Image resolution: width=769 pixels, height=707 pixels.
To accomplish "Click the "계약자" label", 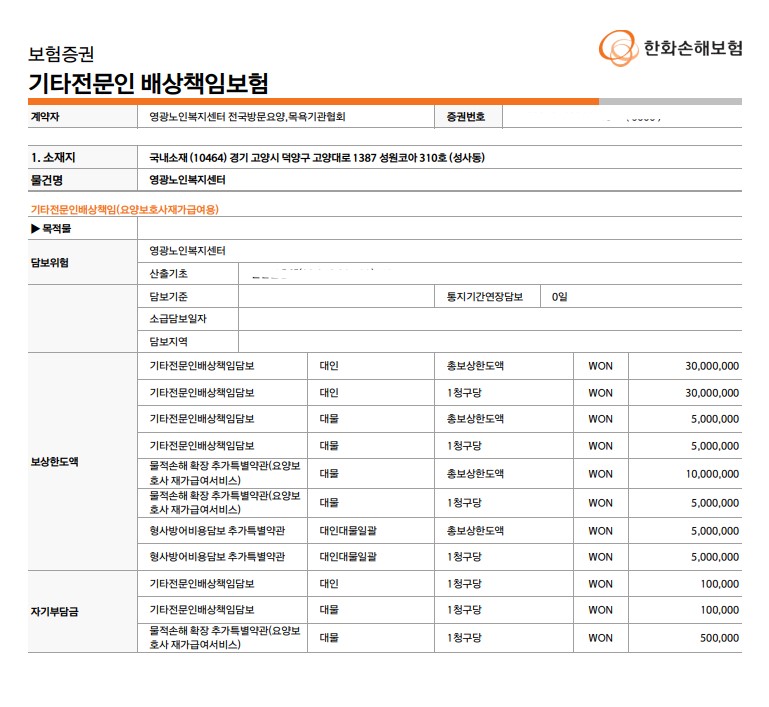I will (x=45, y=117).
